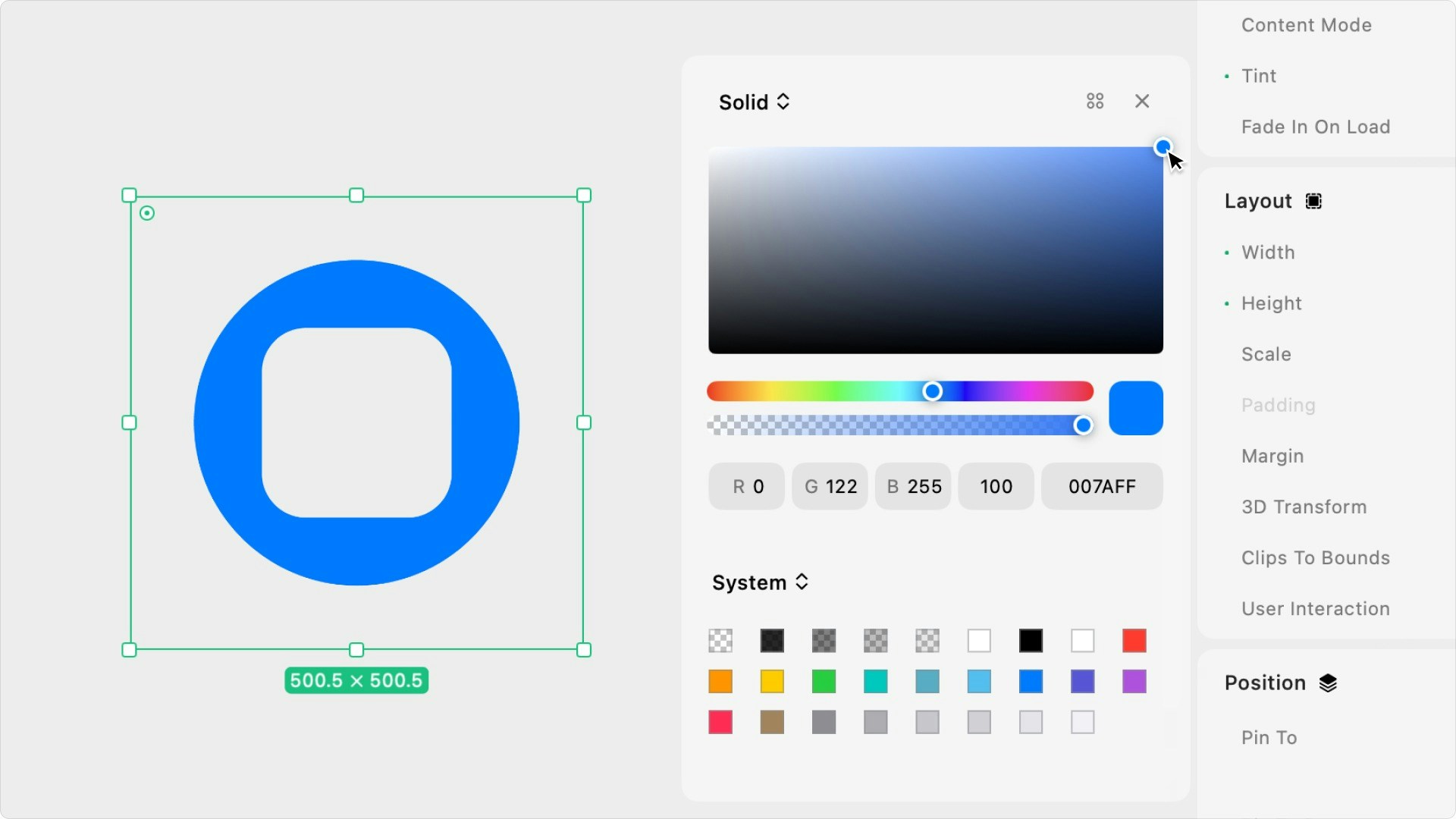Click the opacity slider handle

[x=1083, y=425]
